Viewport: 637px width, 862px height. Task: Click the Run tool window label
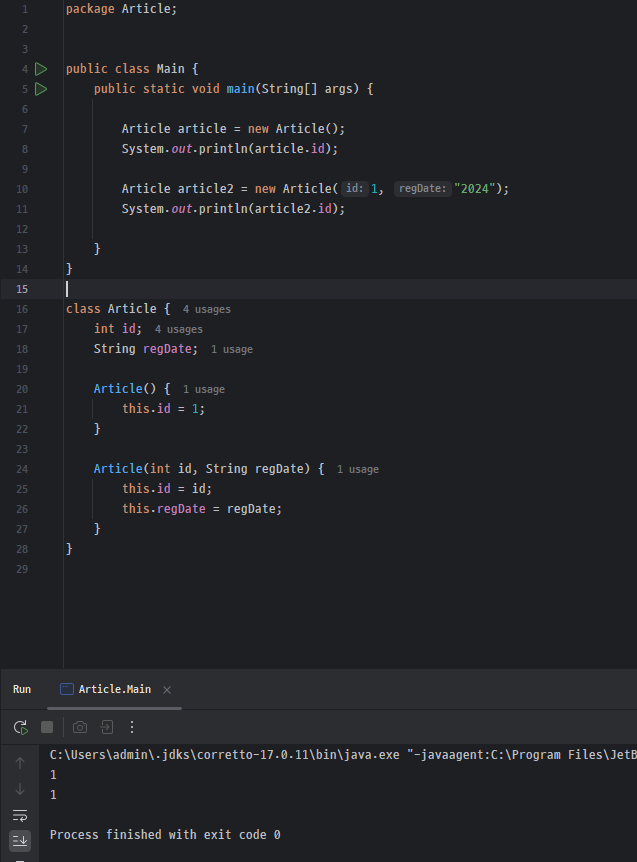point(22,689)
